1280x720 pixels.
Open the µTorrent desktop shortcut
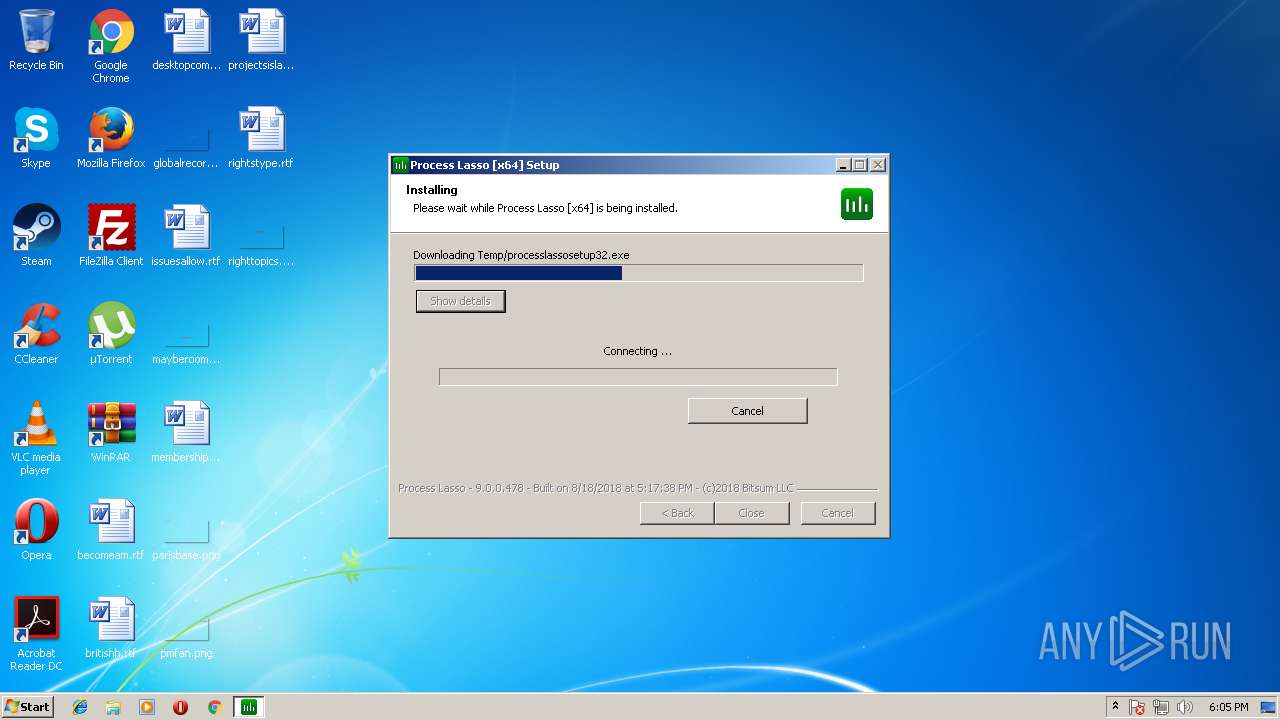pyautogui.click(x=111, y=335)
